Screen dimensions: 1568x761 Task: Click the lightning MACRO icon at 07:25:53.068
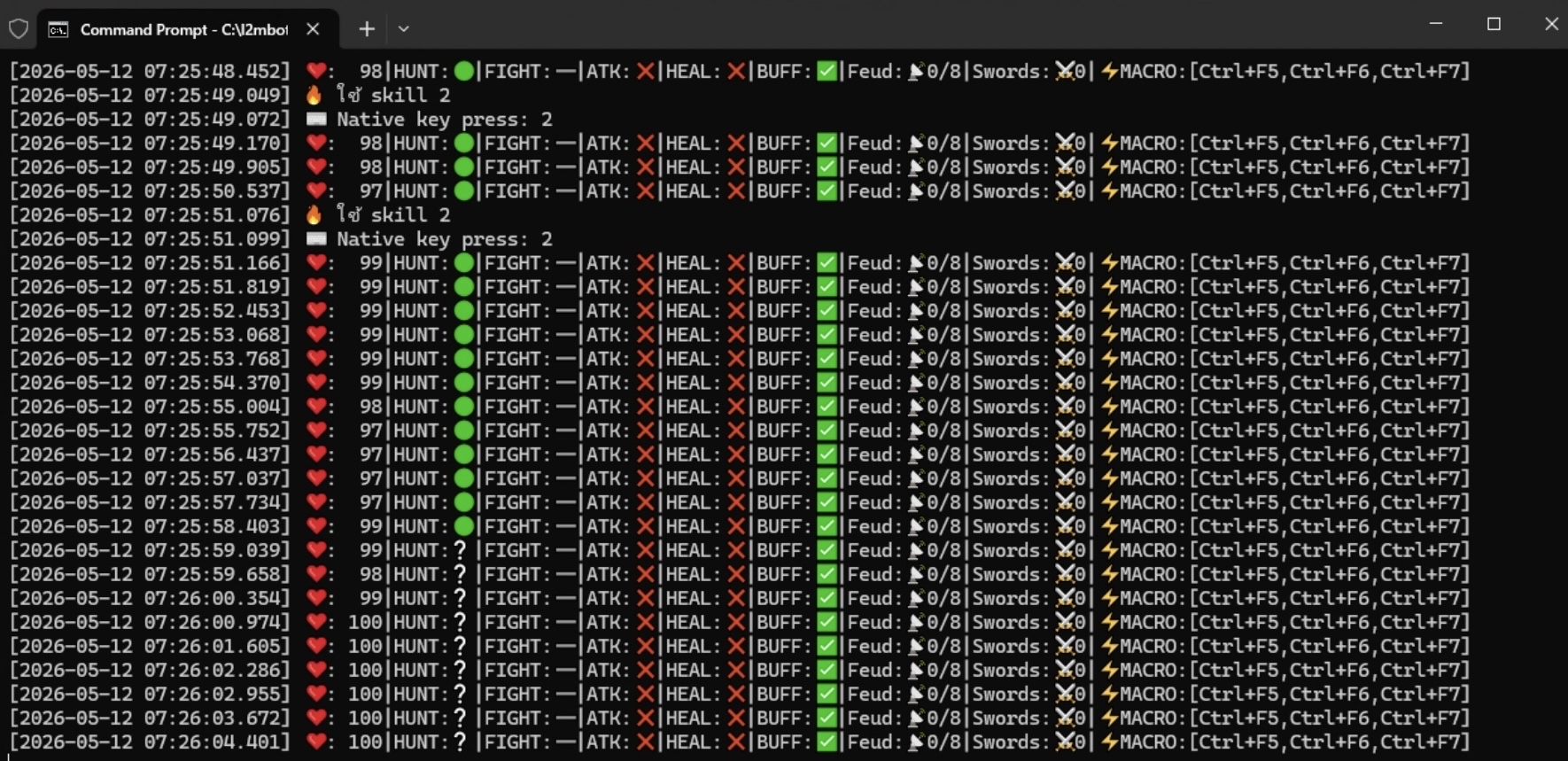click(x=1109, y=335)
